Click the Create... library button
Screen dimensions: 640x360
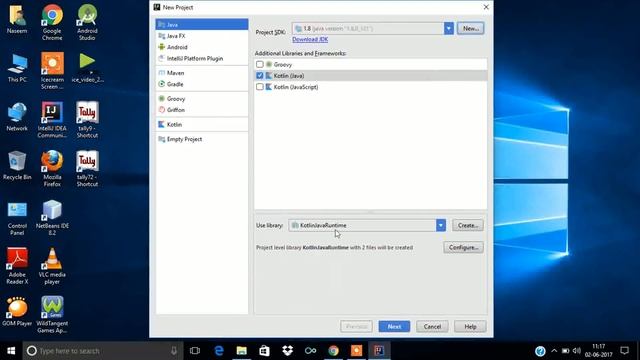point(467,225)
